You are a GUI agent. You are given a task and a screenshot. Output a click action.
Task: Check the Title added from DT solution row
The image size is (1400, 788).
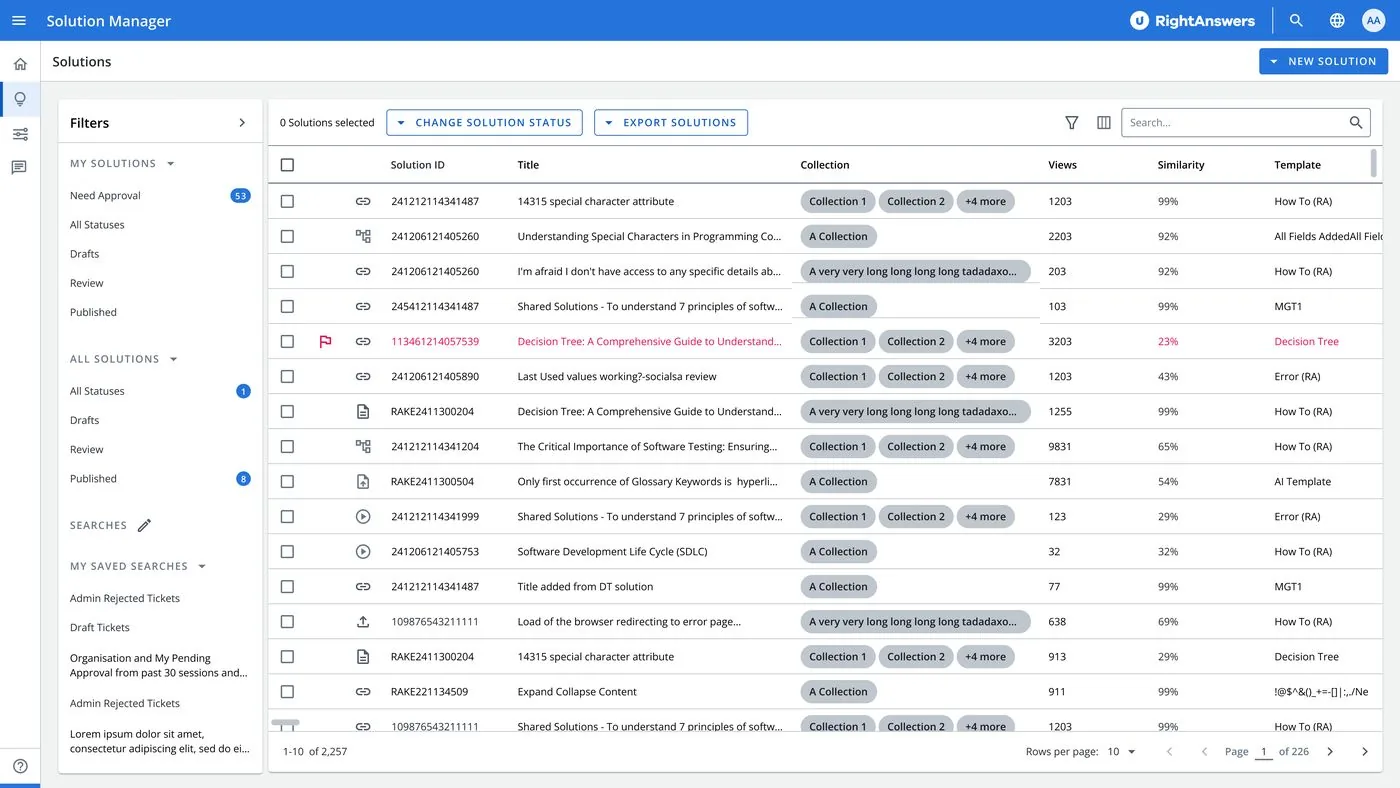(287, 586)
